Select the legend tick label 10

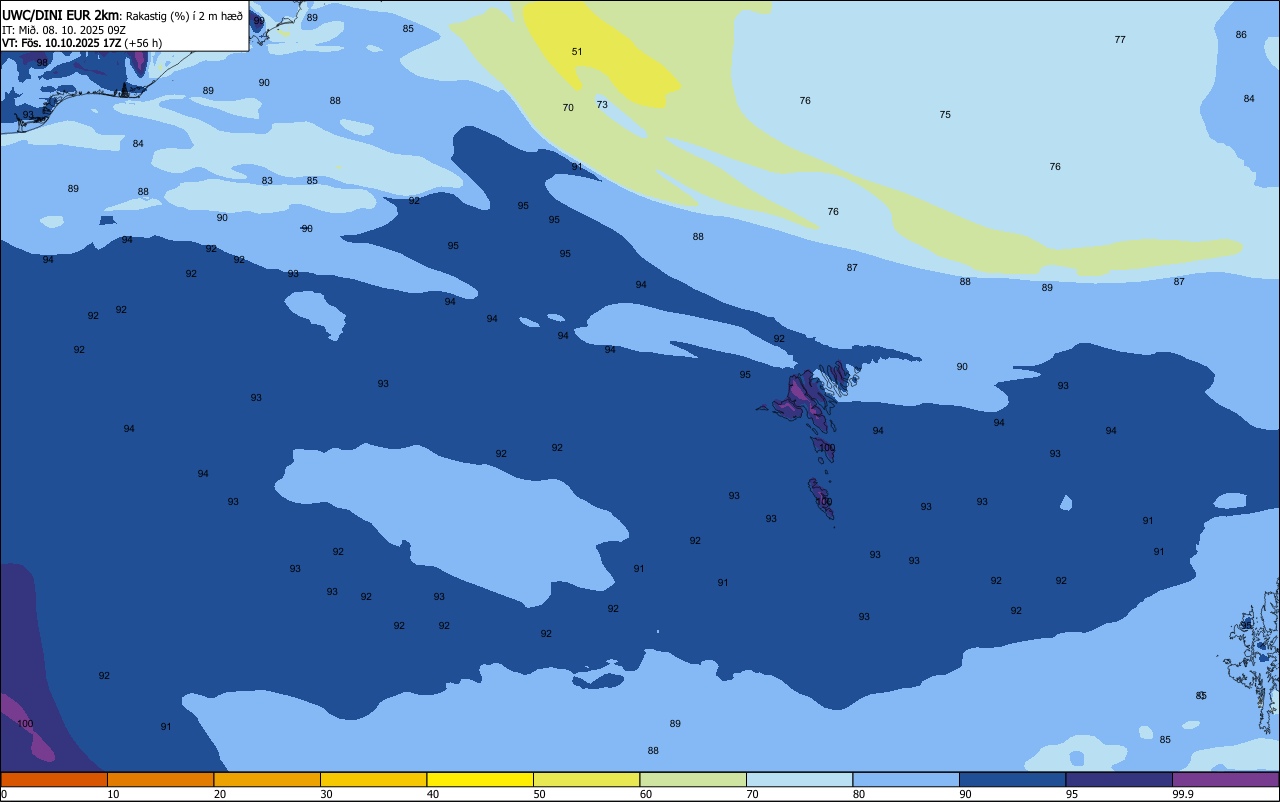113,794
